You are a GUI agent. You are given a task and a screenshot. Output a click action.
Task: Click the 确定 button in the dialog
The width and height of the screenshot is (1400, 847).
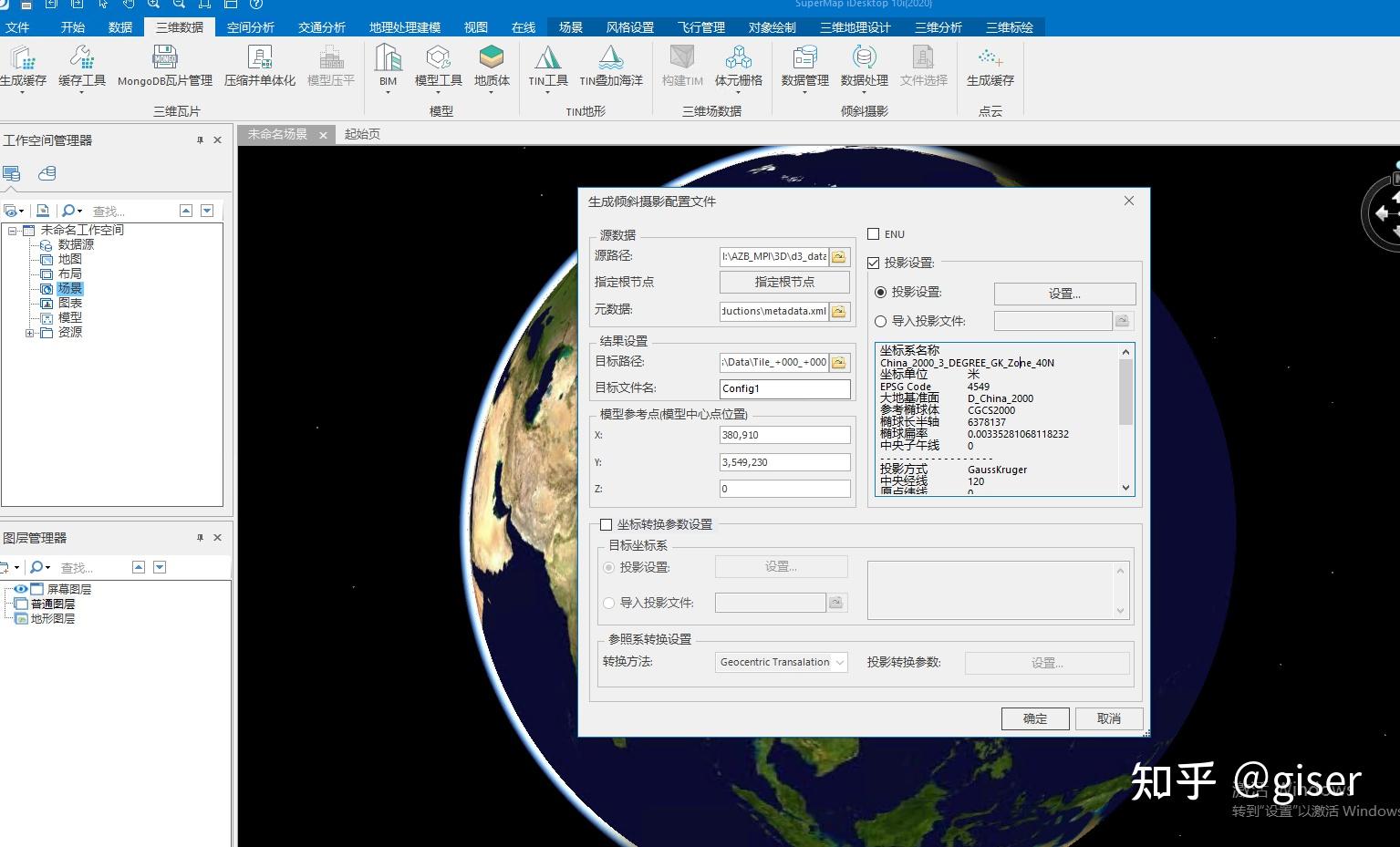coord(1035,718)
